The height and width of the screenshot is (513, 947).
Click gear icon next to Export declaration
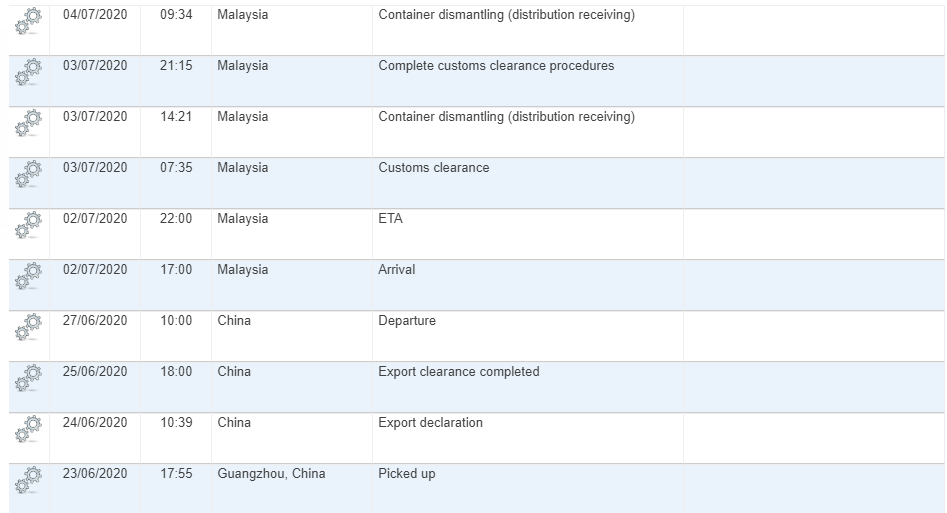pos(28,429)
